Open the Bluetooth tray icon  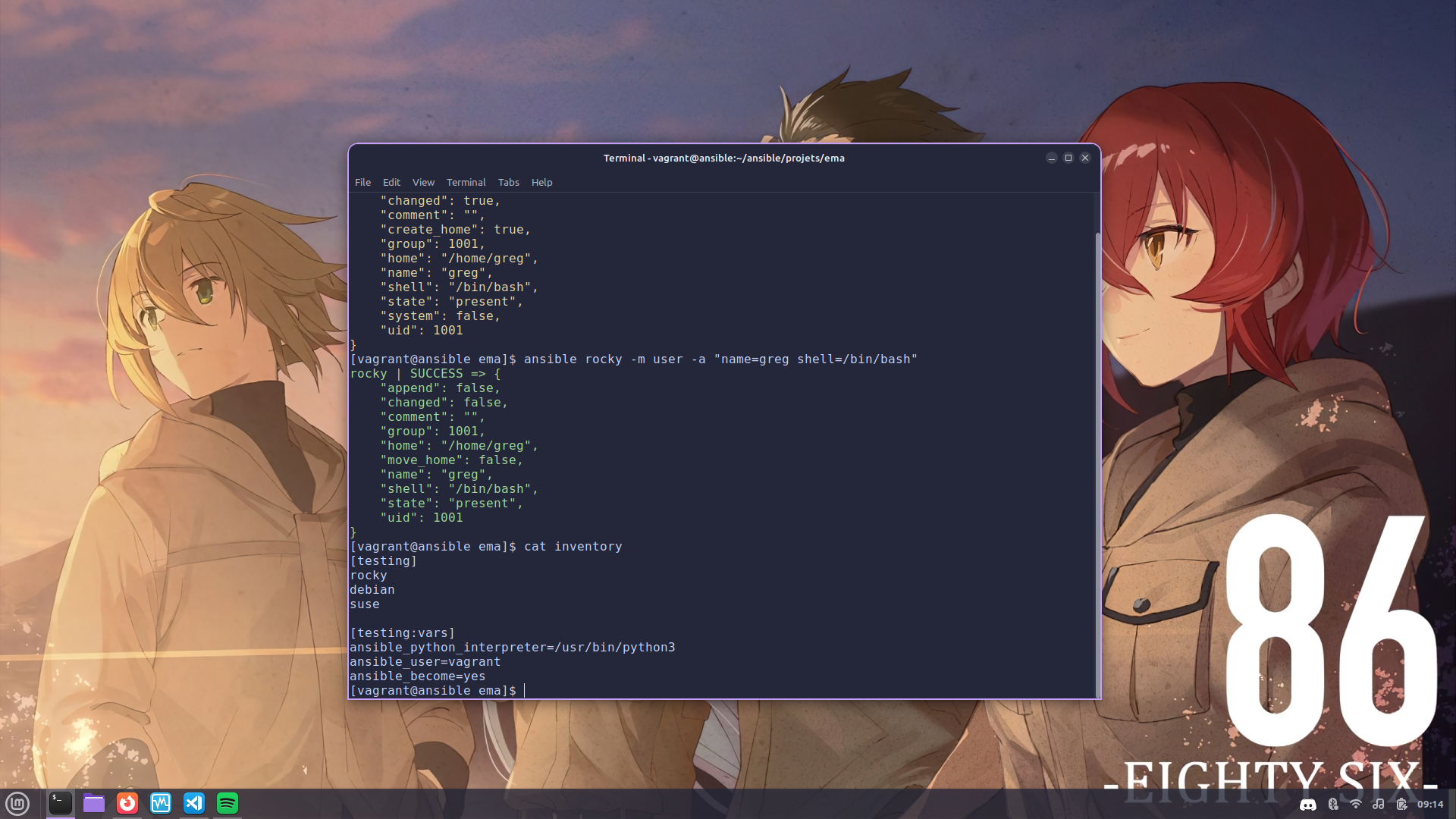[1332, 805]
